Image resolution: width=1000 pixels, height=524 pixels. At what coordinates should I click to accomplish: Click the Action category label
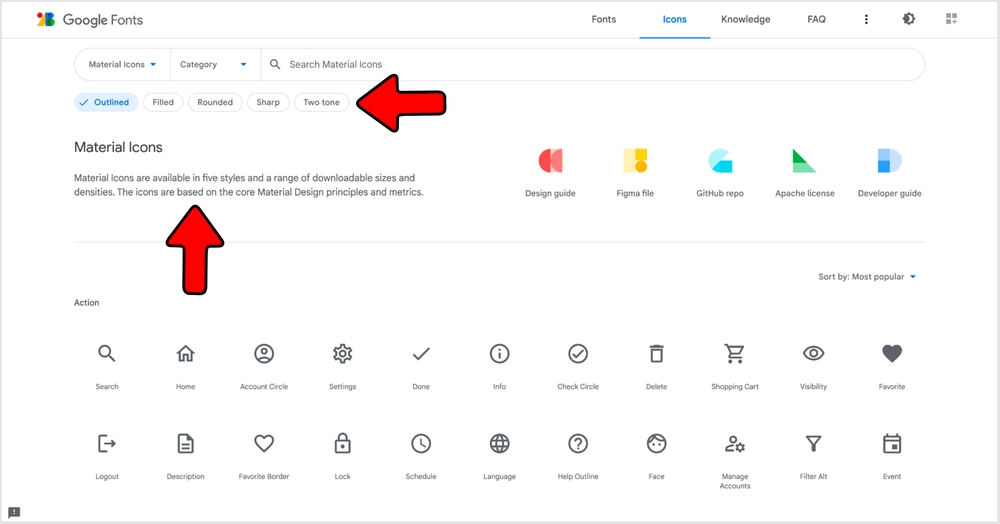87,303
